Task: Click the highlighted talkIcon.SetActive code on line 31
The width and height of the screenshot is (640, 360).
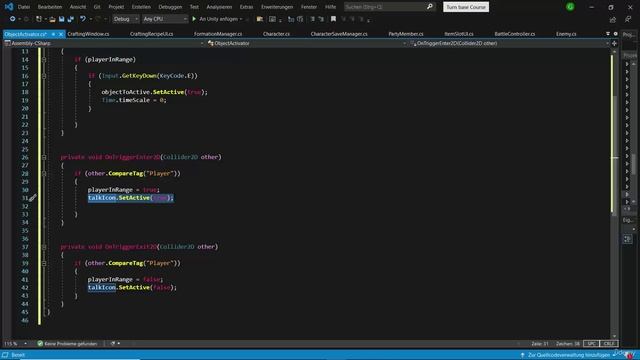Action: [131, 198]
